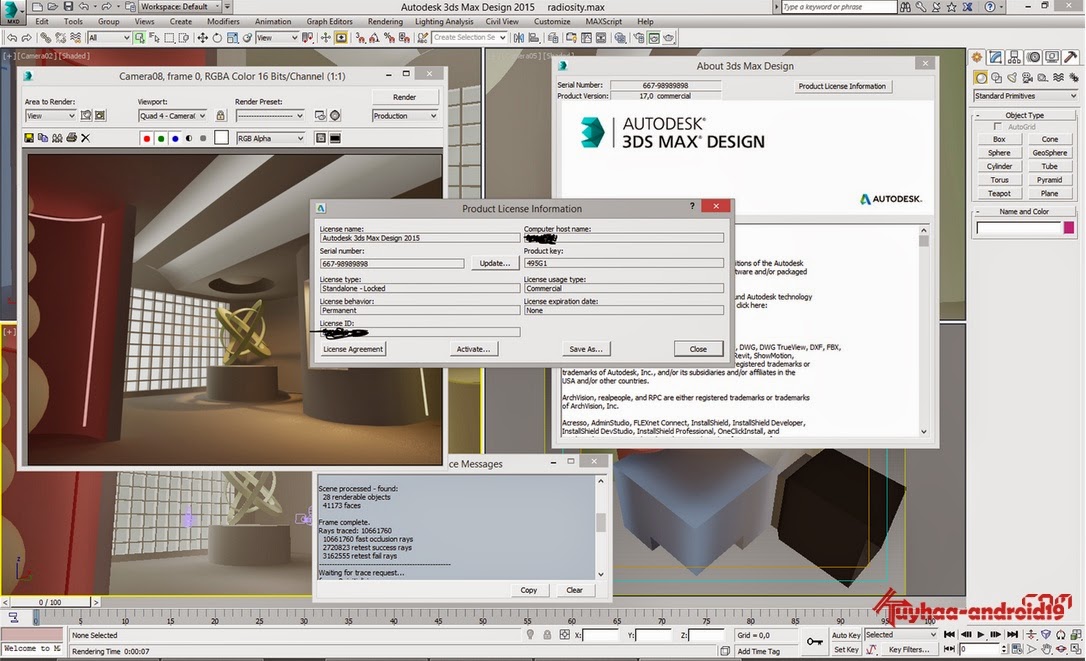Screen dimensions: 1086x661
Task: Open the RGB Alpha channel dropdown
Action: pos(271,139)
